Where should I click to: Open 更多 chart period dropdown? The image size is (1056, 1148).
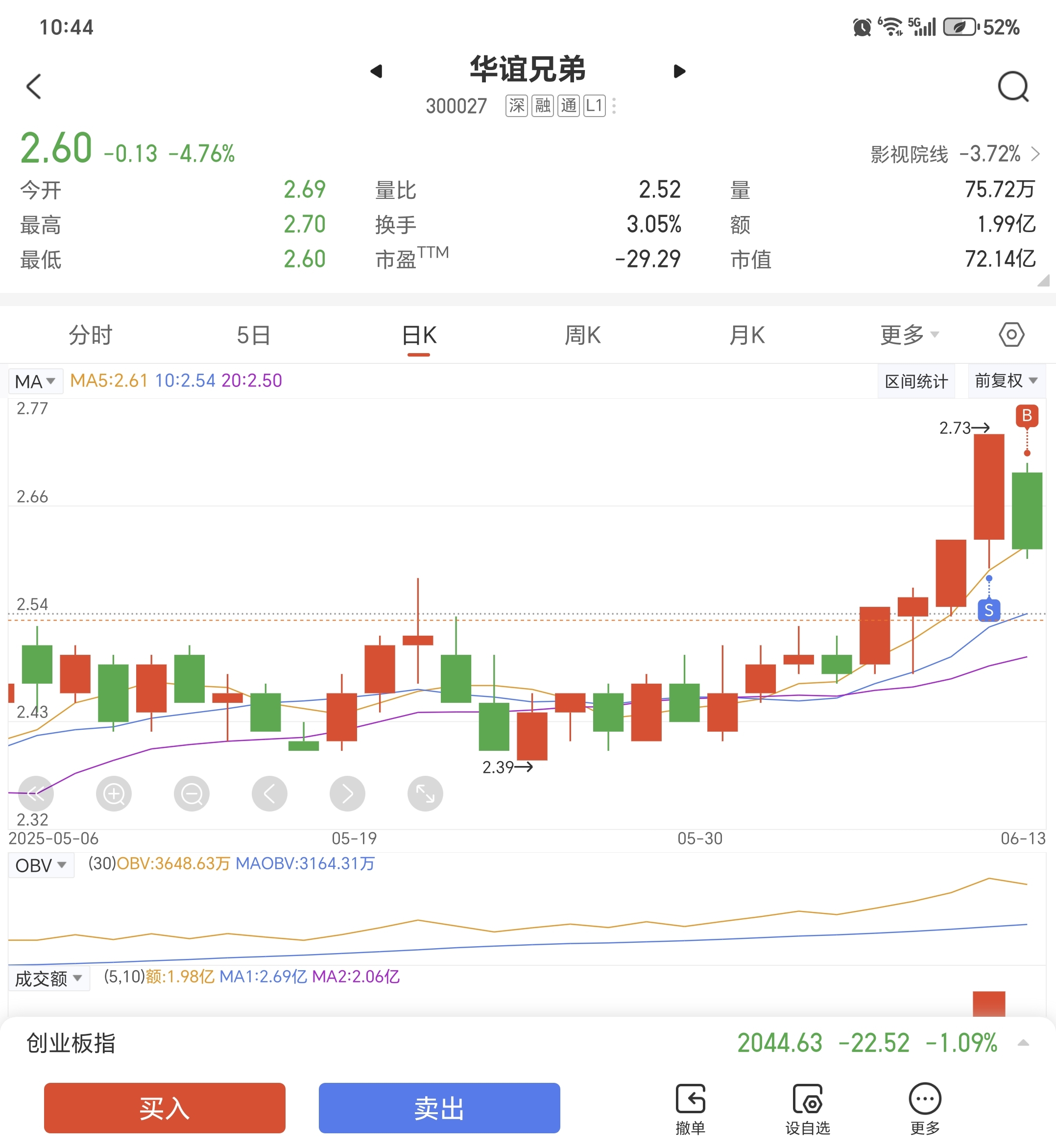(910, 335)
